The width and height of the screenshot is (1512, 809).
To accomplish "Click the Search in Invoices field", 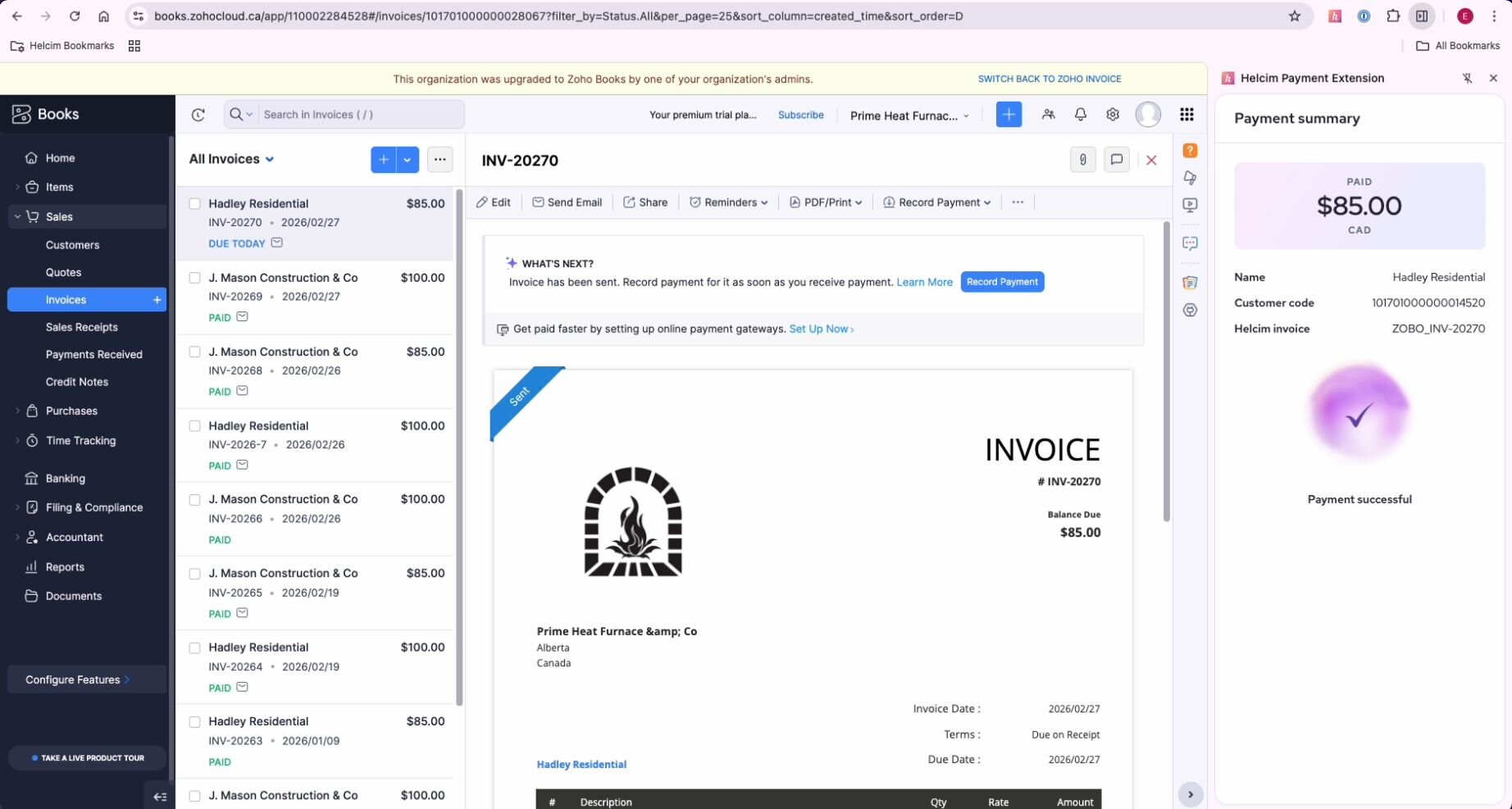I will (359, 115).
